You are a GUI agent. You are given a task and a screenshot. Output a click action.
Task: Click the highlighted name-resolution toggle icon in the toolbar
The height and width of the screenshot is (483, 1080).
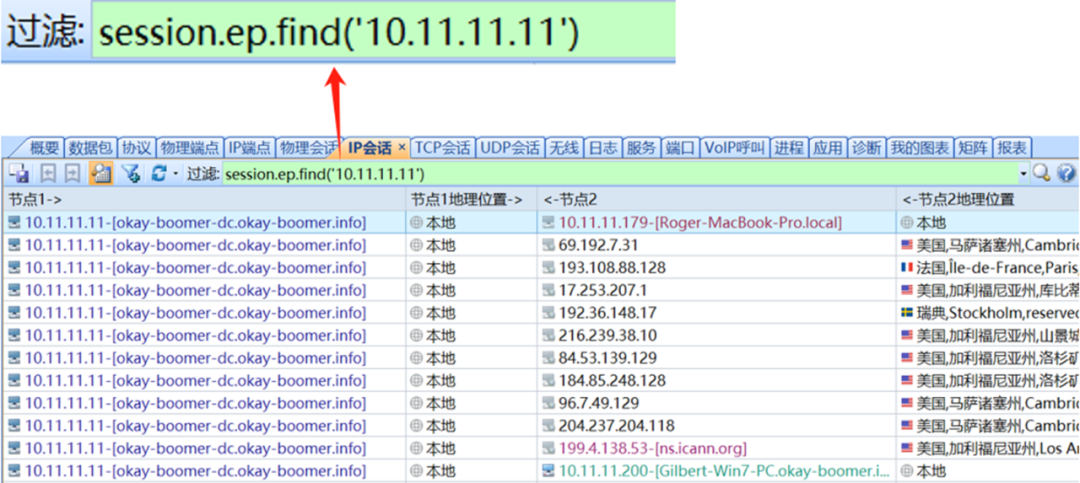102,174
